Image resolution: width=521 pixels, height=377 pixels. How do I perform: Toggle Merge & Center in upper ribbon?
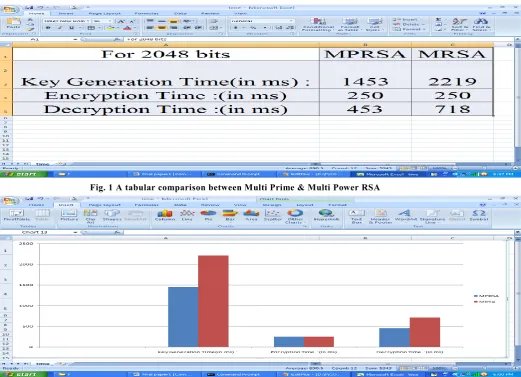[x=213, y=28]
